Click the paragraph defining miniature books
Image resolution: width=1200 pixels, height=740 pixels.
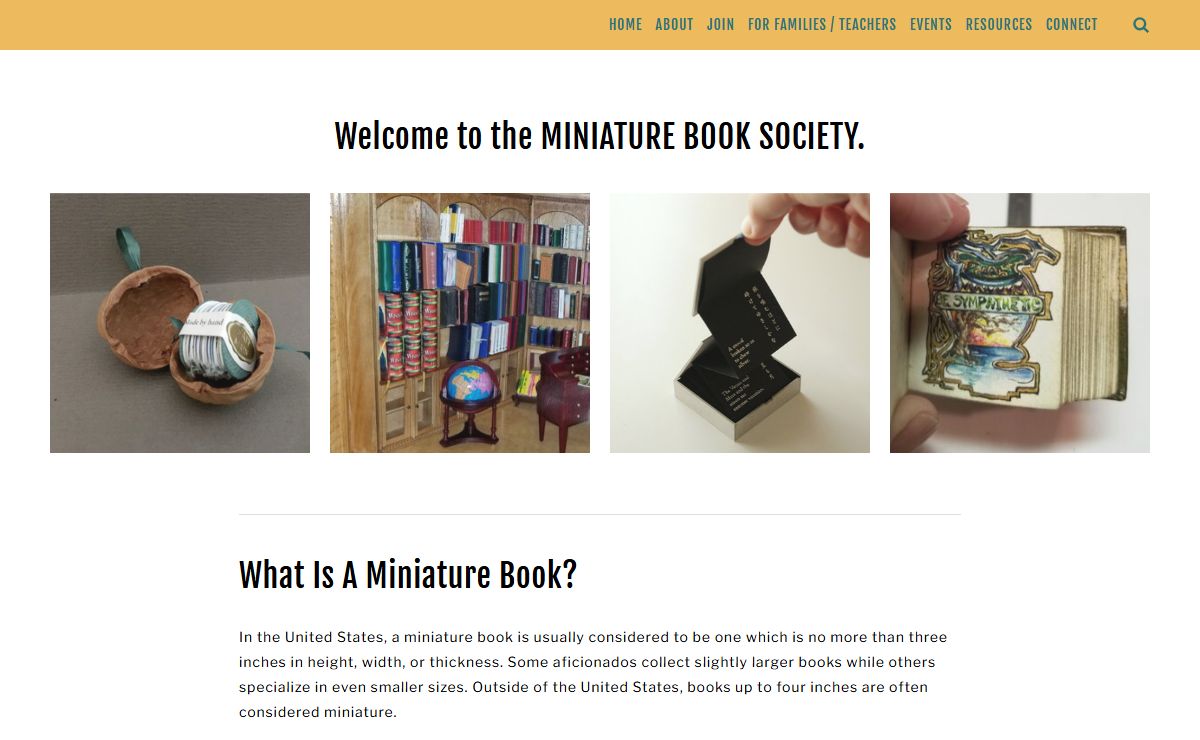pos(593,675)
